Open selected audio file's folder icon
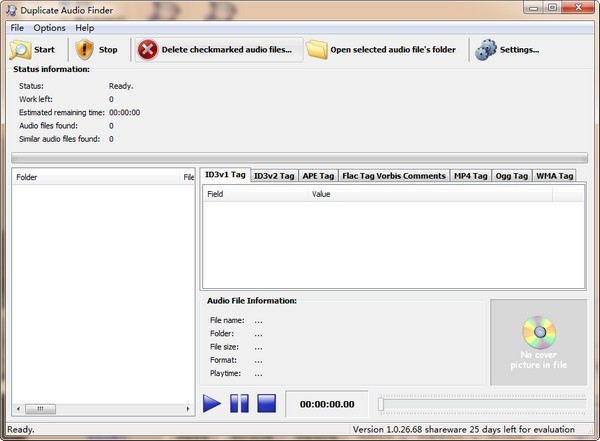This screenshot has width=600, height=441. (x=317, y=49)
